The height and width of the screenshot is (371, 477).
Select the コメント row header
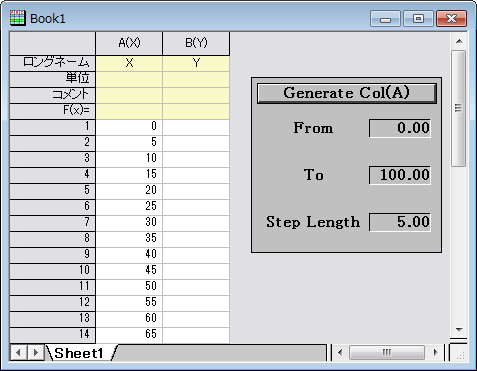click(53, 95)
